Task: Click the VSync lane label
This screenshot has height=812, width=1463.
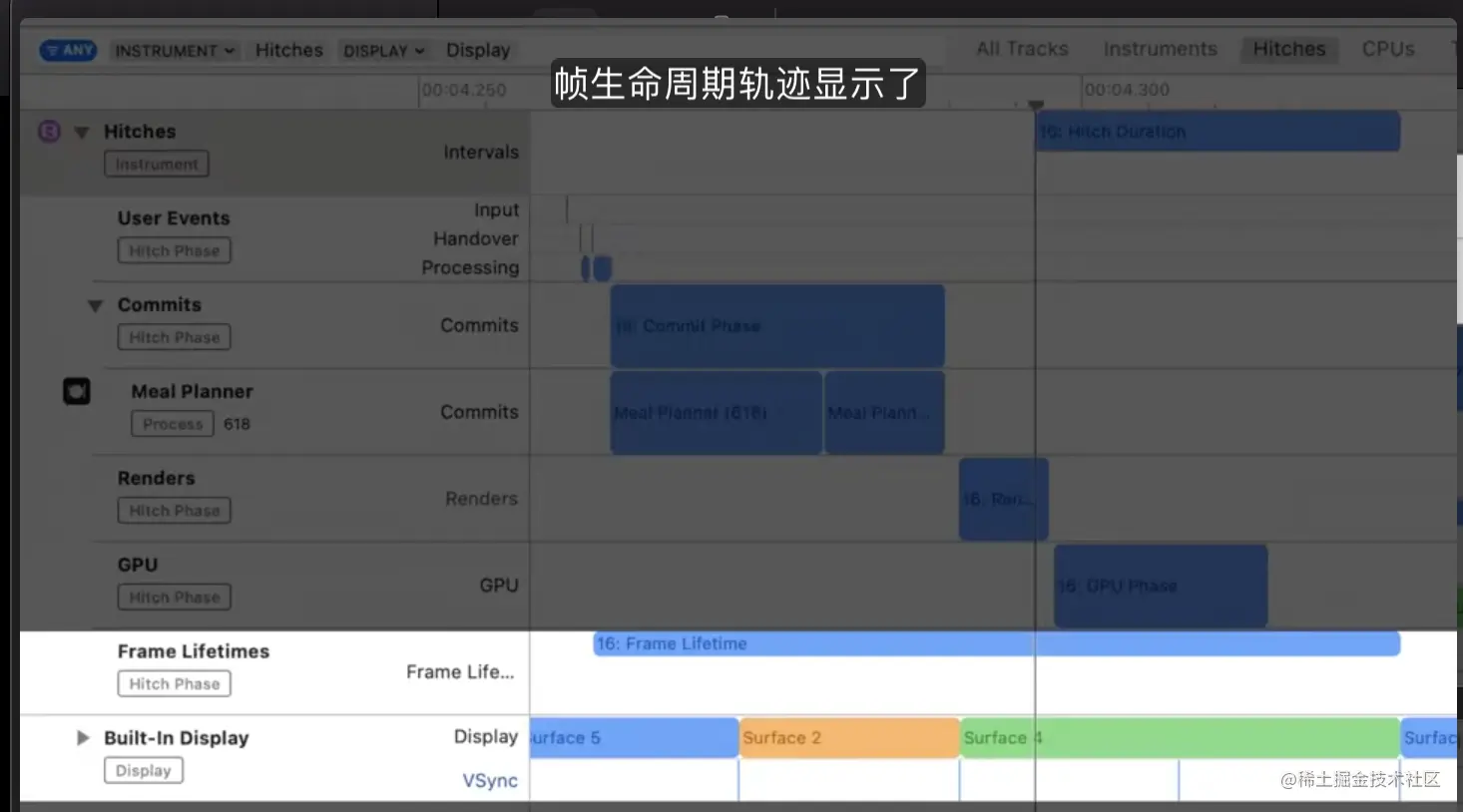Action: [490, 781]
